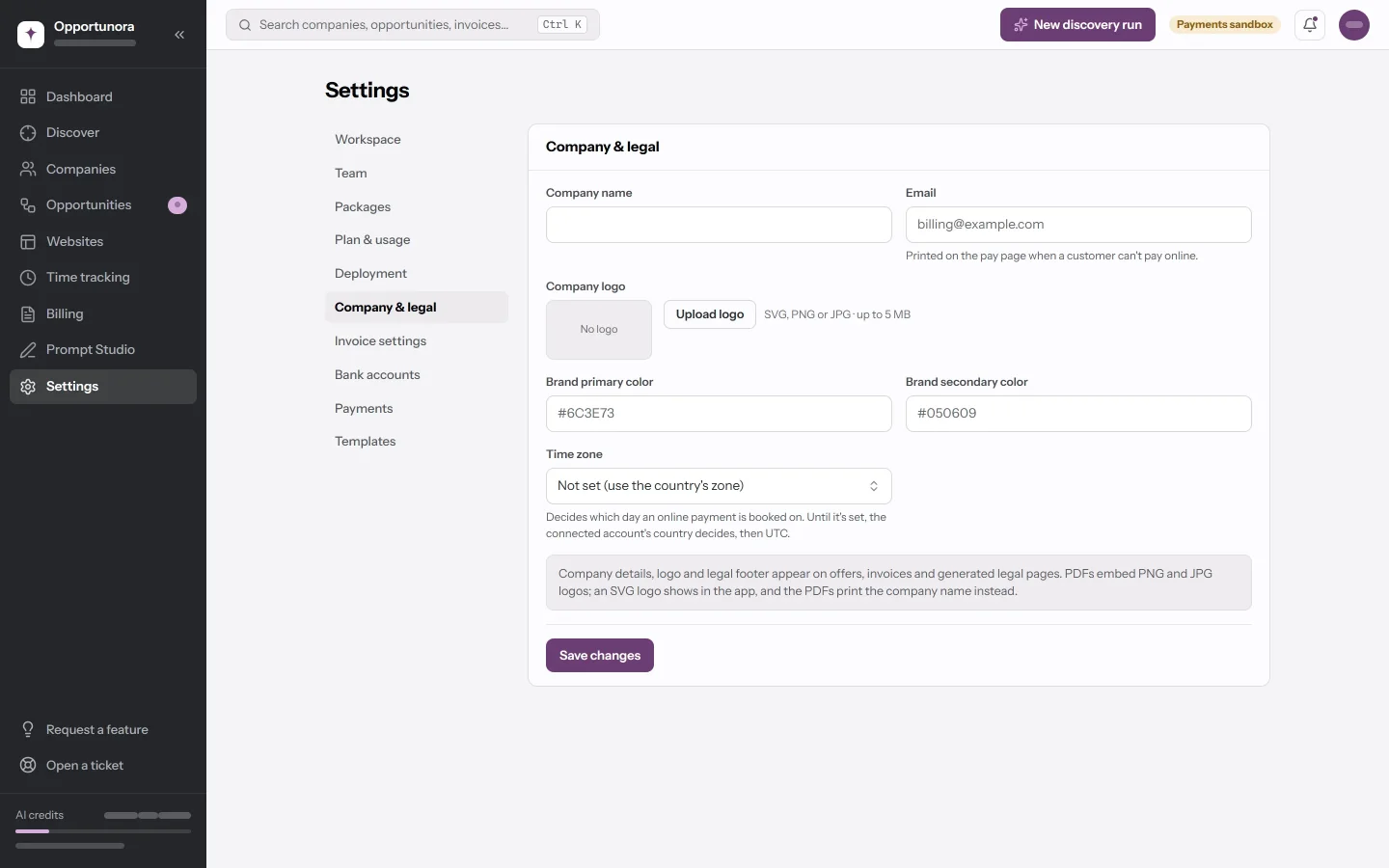This screenshot has height=868, width=1389.
Task: Click the search magnifier icon
Action: point(245,25)
